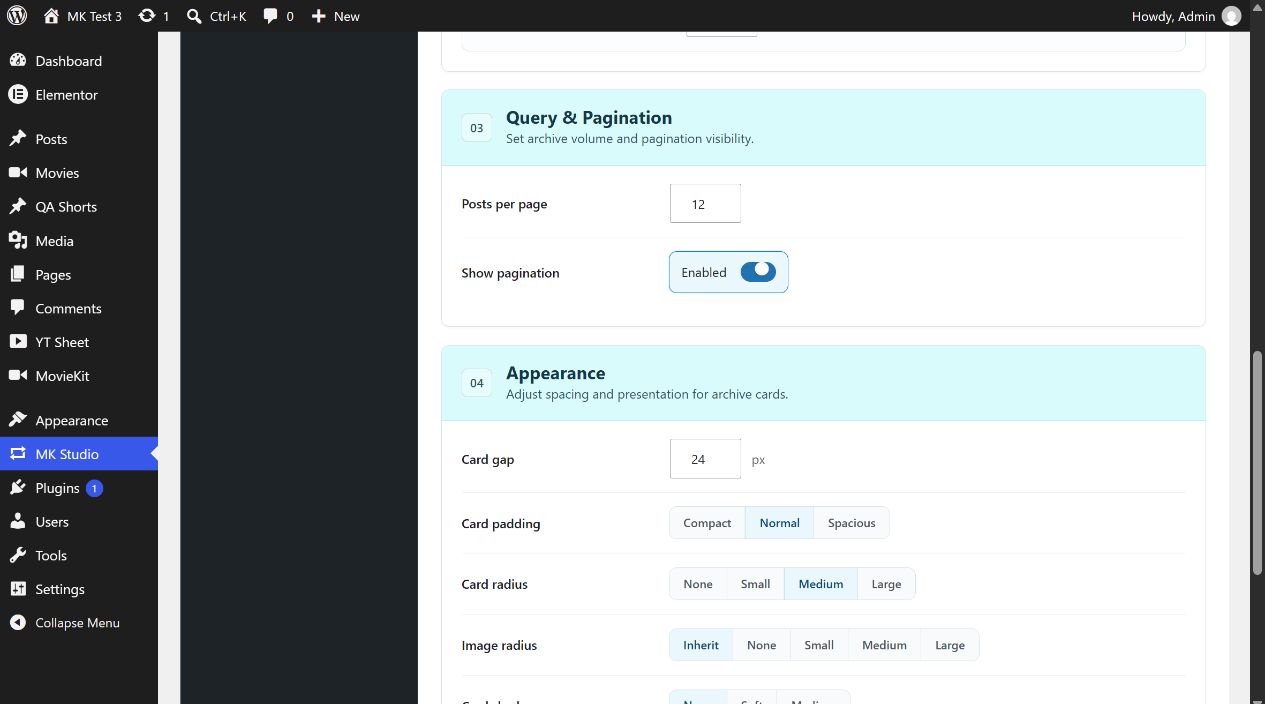Click the Plugins plug icon
1265x704 pixels.
click(x=17, y=488)
